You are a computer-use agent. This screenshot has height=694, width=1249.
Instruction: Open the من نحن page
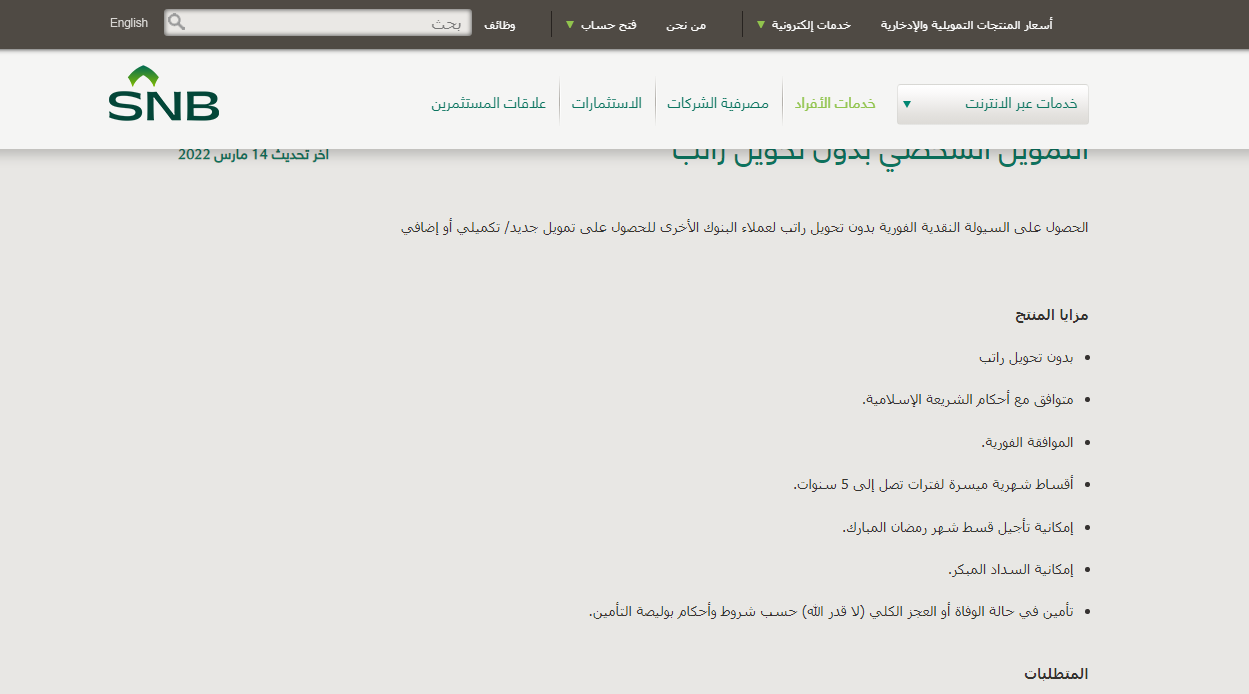click(686, 24)
